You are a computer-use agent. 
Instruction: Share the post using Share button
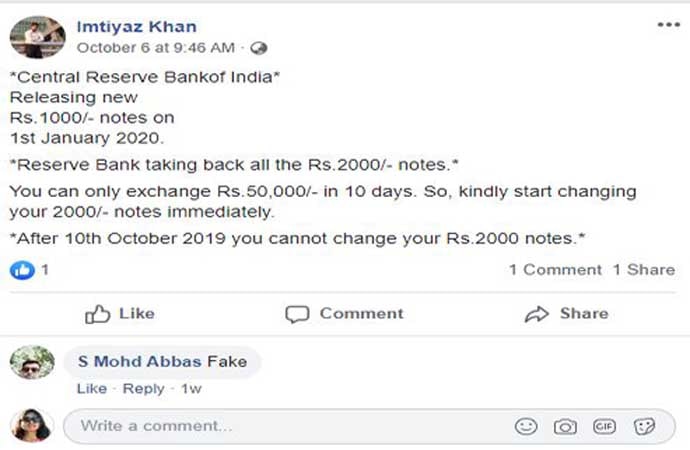tap(566, 314)
